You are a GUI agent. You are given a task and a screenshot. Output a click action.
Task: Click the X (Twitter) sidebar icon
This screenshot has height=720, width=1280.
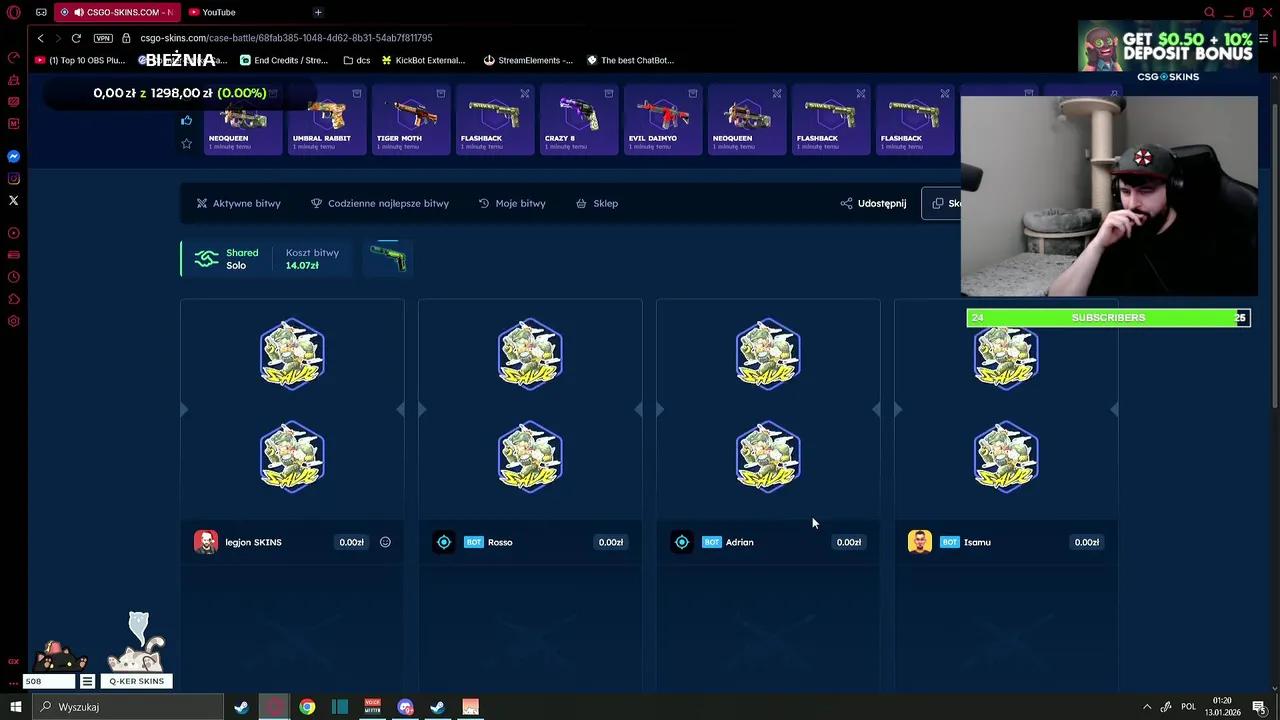tap(14, 201)
